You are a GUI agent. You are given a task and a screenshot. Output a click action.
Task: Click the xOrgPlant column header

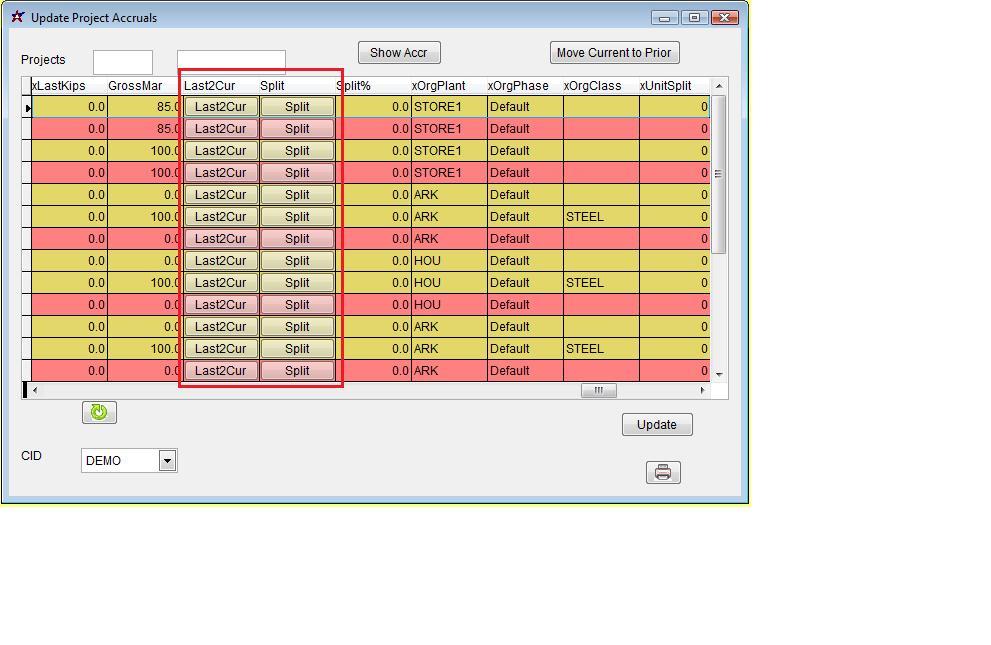click(x=438, y=86)
